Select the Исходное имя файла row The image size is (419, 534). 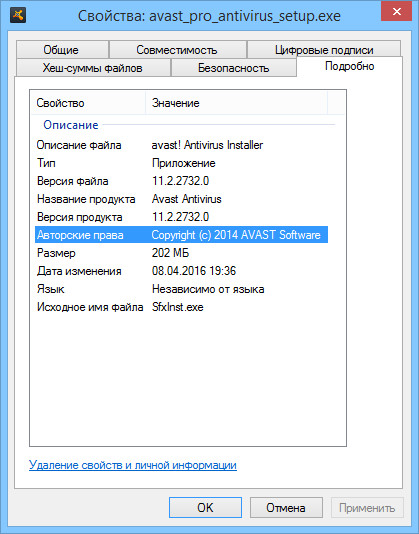tap(181, 307)
